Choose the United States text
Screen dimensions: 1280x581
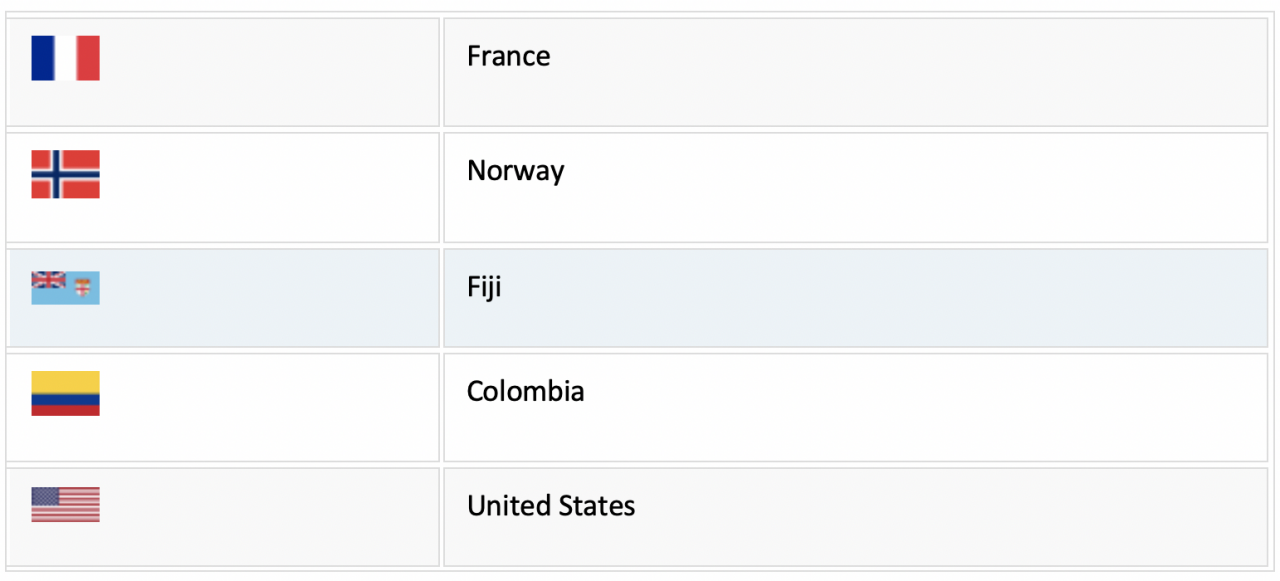pyautogui.click(x=551, y=506)
